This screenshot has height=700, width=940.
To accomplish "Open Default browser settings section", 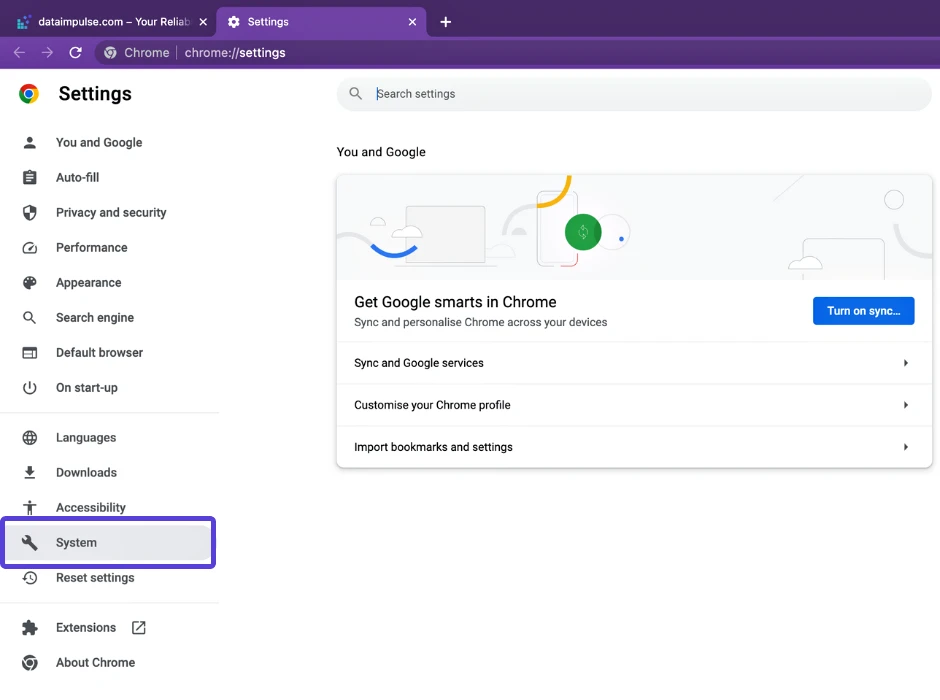I will (100, 353).
